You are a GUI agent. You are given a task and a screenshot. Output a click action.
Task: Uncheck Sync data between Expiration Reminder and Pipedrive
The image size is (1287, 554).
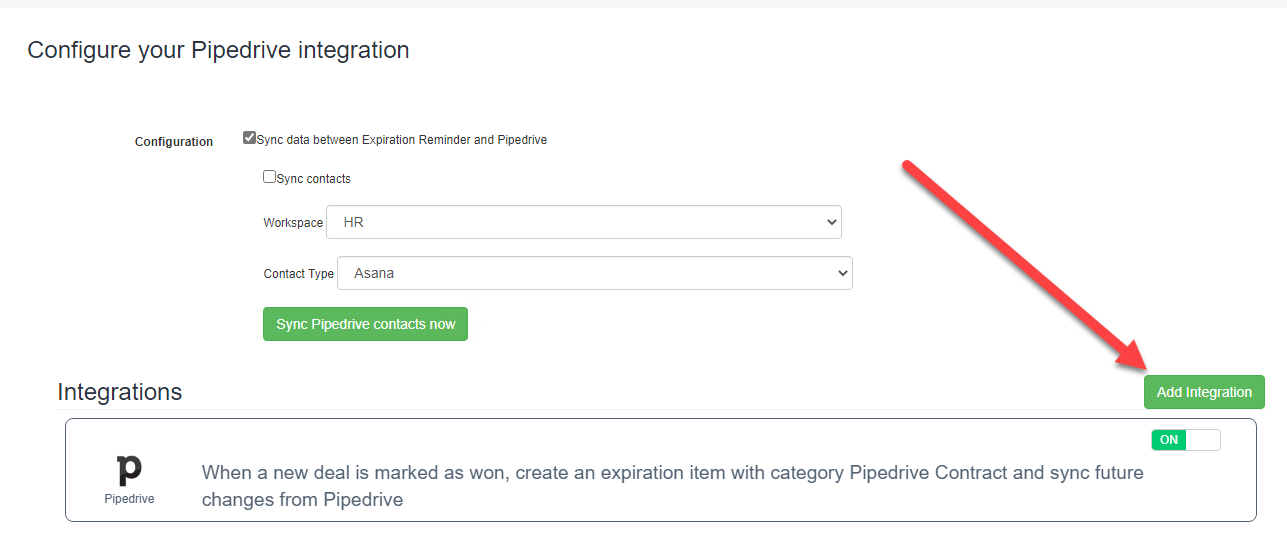coord(249,138)
